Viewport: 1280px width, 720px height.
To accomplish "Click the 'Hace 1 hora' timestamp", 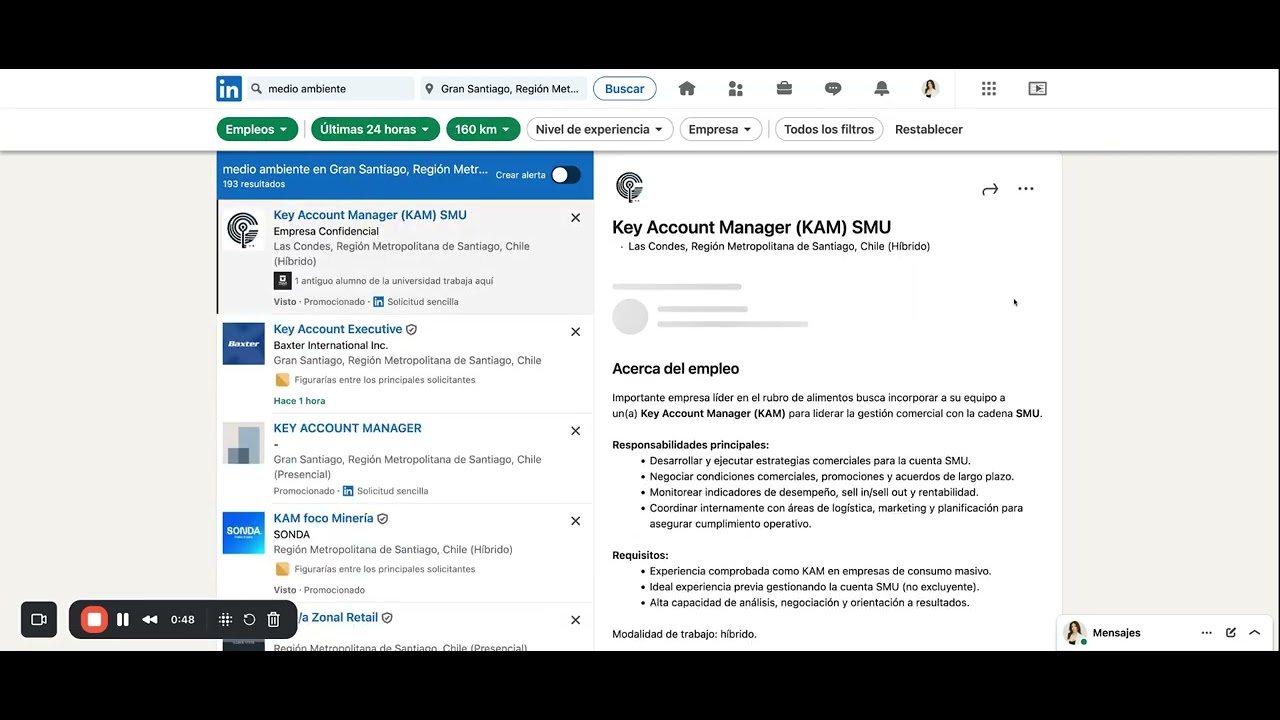I will (x=299, y=401).
